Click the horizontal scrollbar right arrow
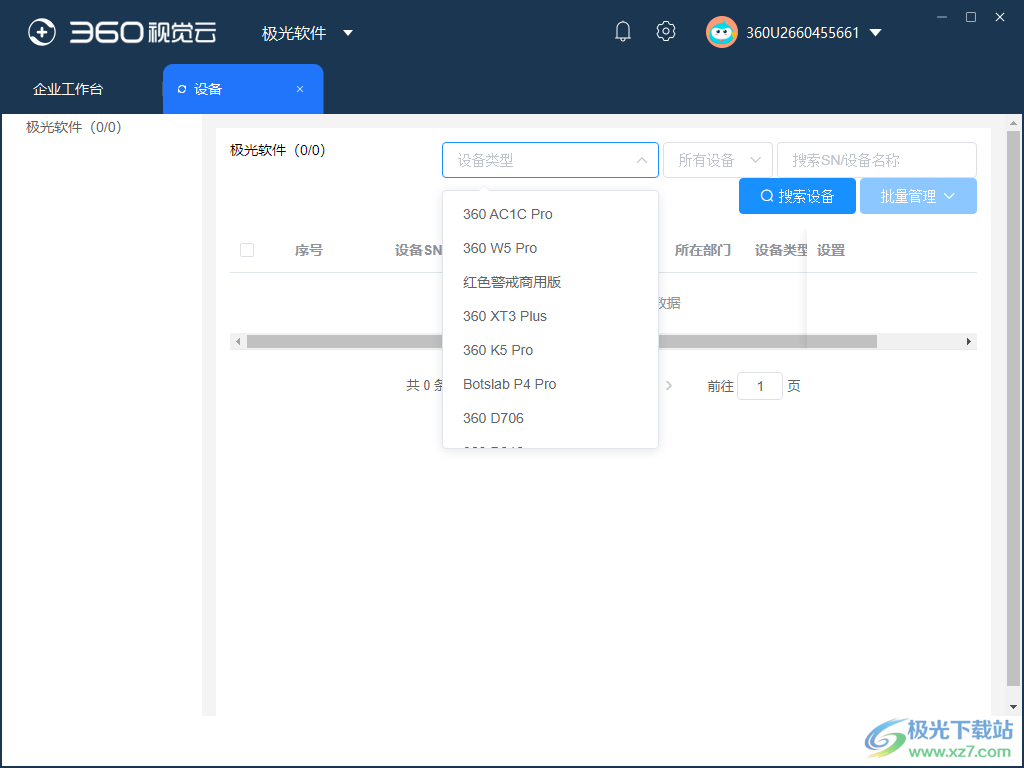The width and height of the screenshot is (1024, 768). tap(968, 342)
